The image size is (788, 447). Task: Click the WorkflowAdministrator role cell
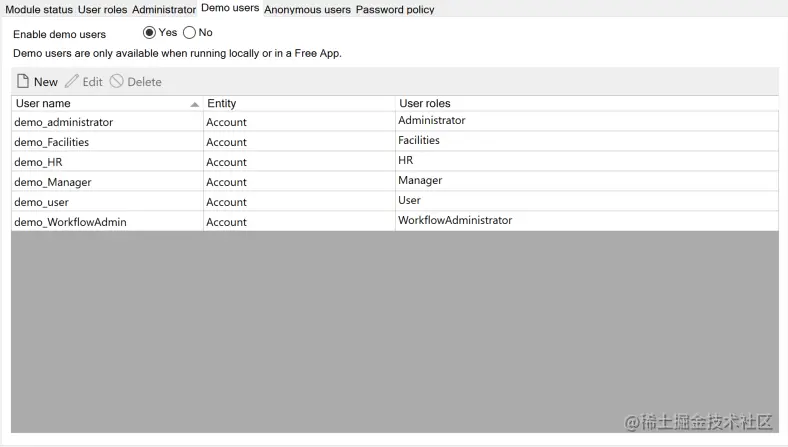(x=455, y=220)
